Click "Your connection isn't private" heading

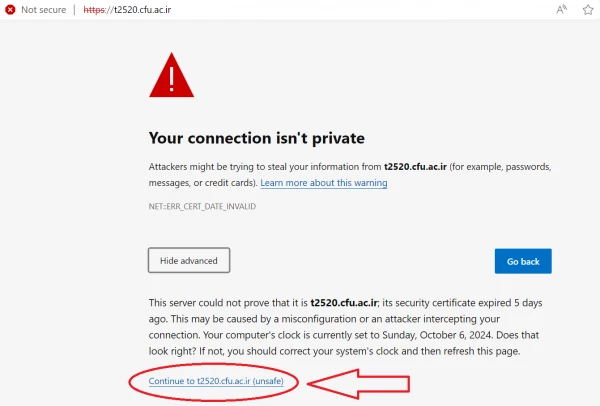256,138
